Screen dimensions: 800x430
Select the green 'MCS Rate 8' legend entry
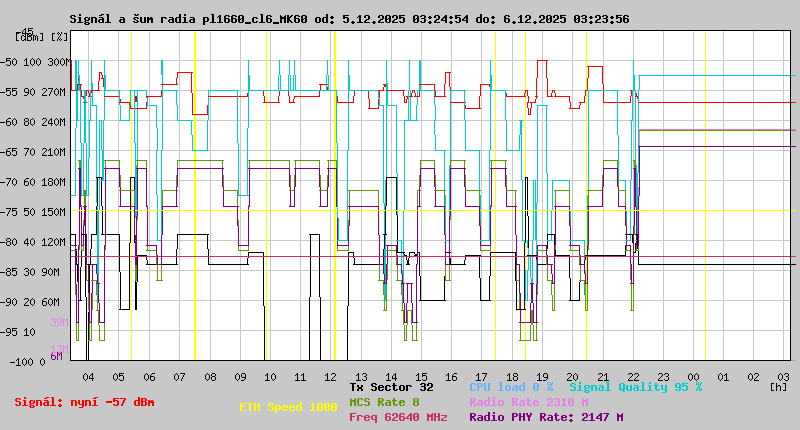[x=384, y=402]
